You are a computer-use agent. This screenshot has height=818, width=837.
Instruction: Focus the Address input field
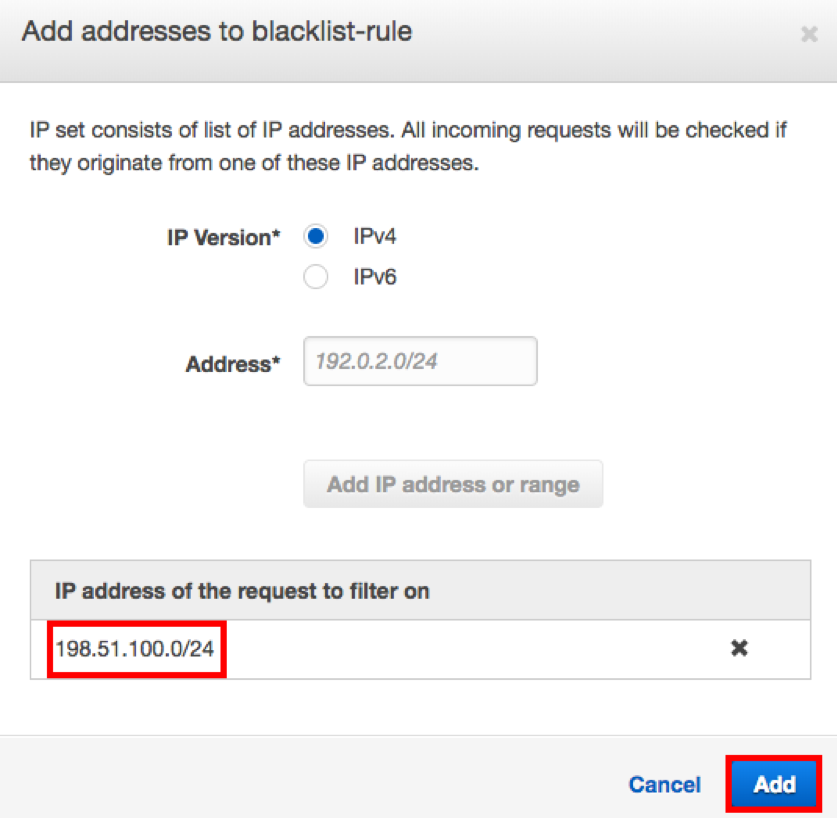point(420,361)
